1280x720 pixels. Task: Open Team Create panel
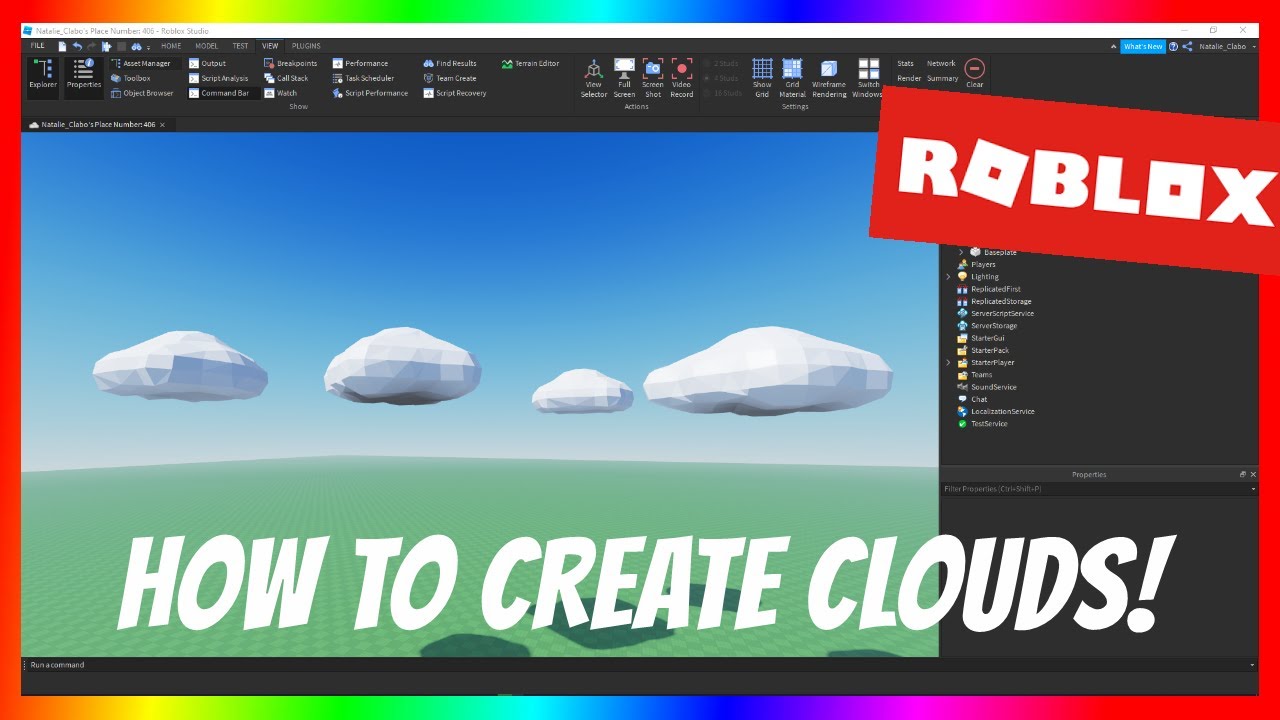(x=450, y=78)
